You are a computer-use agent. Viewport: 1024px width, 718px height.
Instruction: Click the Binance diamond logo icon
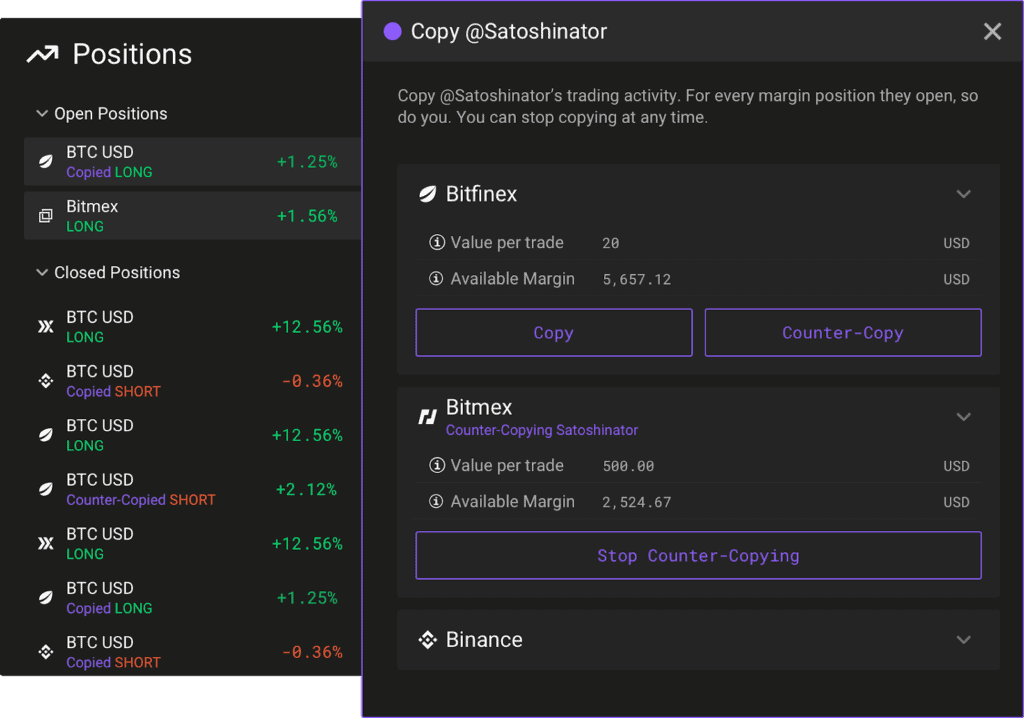point(427,640)
